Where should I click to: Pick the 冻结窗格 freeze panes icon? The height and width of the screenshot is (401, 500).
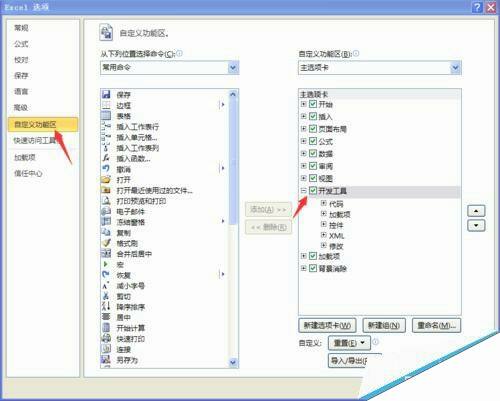point(106,222)
